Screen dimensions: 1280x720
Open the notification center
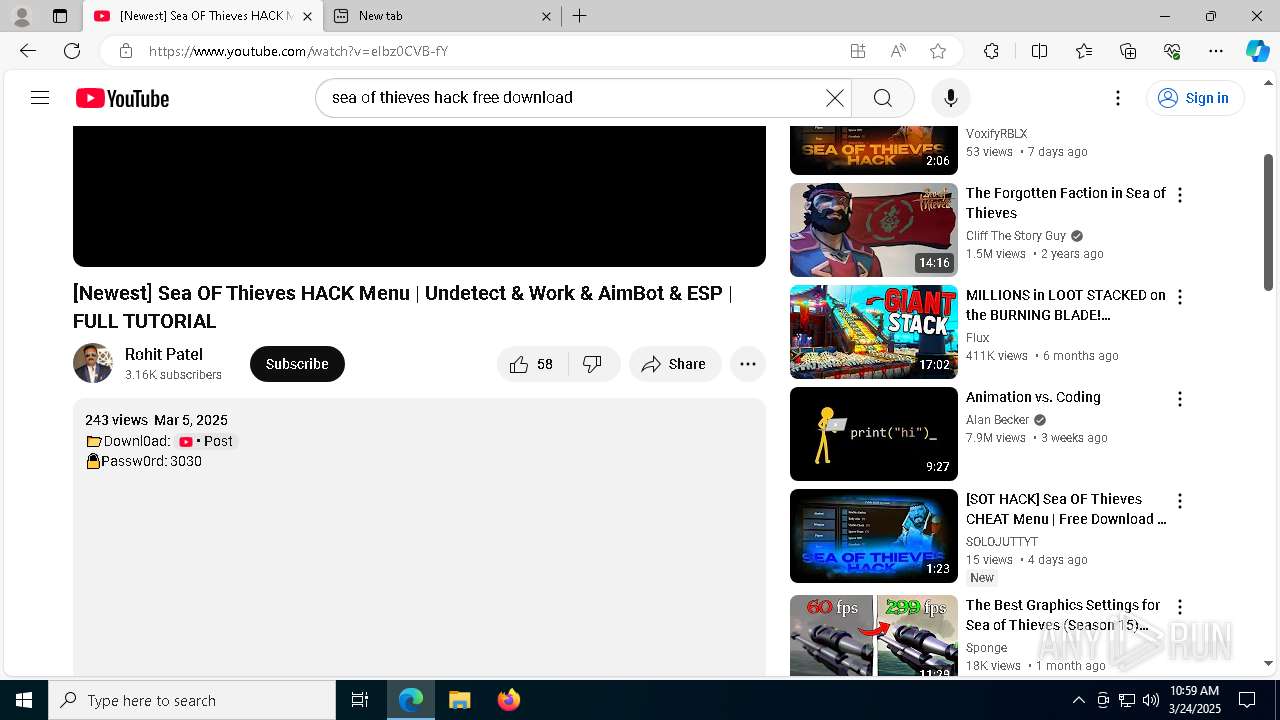pos(1247,700)
